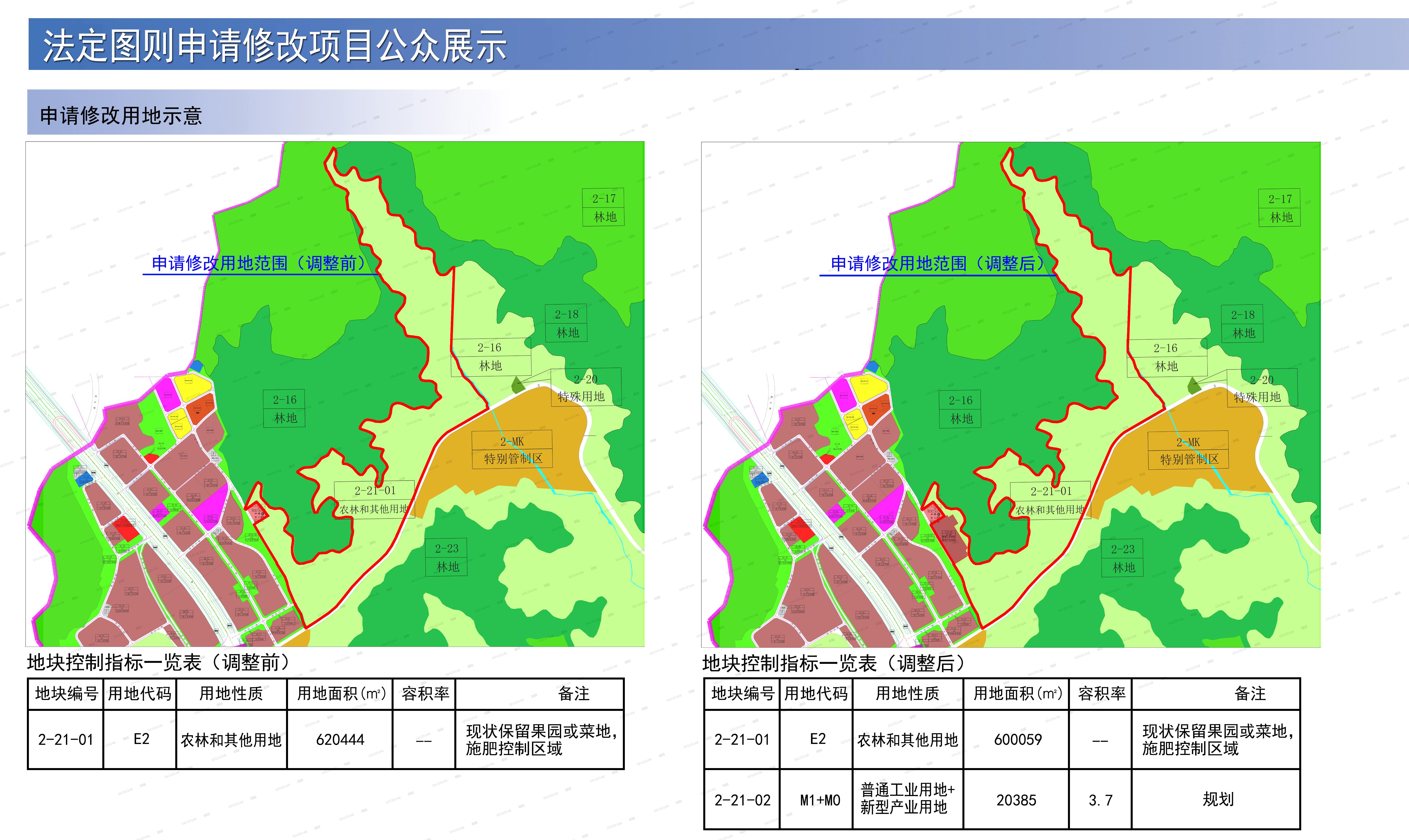The width and height of the screenshot is (1409, 840).
Task: Select the 2-MK 特别管制区 label on right map
Action: pos(1188,450)
